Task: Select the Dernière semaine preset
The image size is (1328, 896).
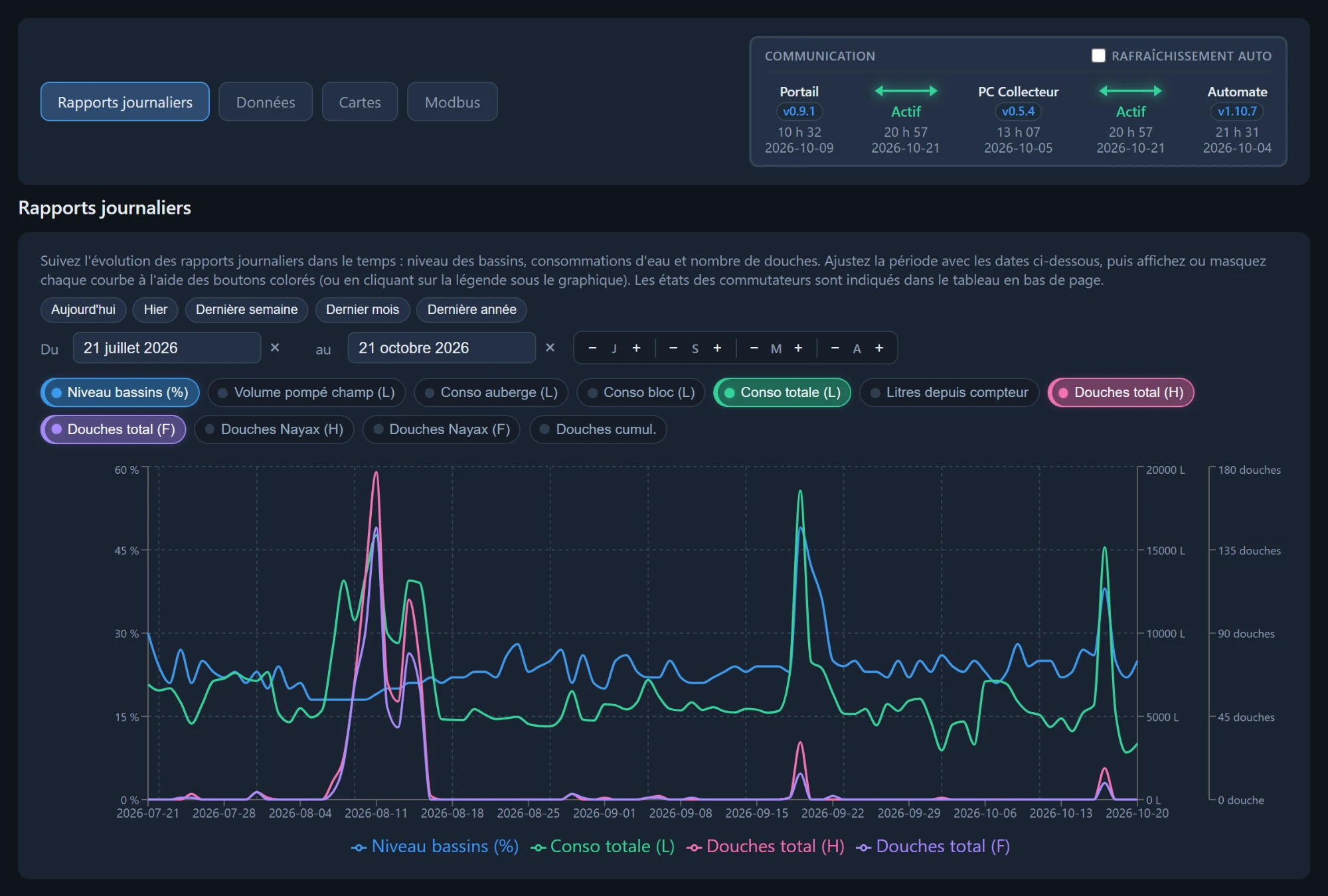Action: click(x=246, y=309)
